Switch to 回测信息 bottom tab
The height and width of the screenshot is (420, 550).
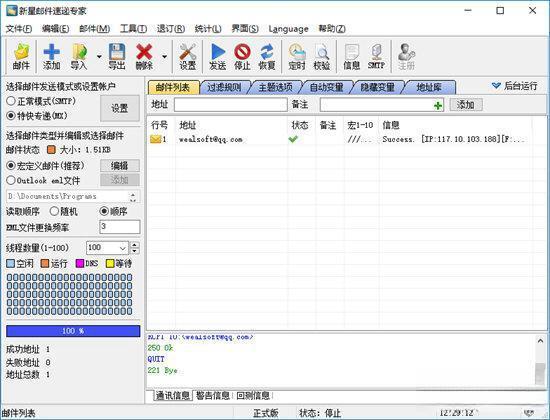253,396
